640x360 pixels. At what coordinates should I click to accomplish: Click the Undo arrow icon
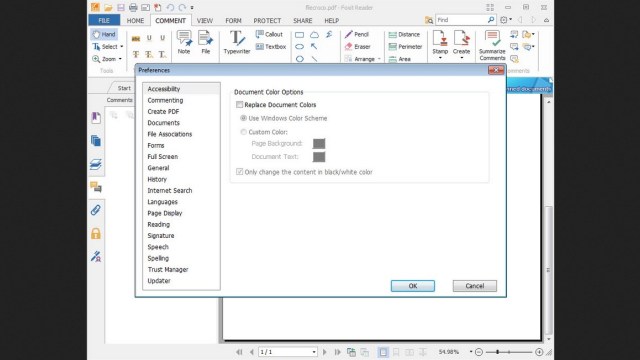click(x=170, y=7)
